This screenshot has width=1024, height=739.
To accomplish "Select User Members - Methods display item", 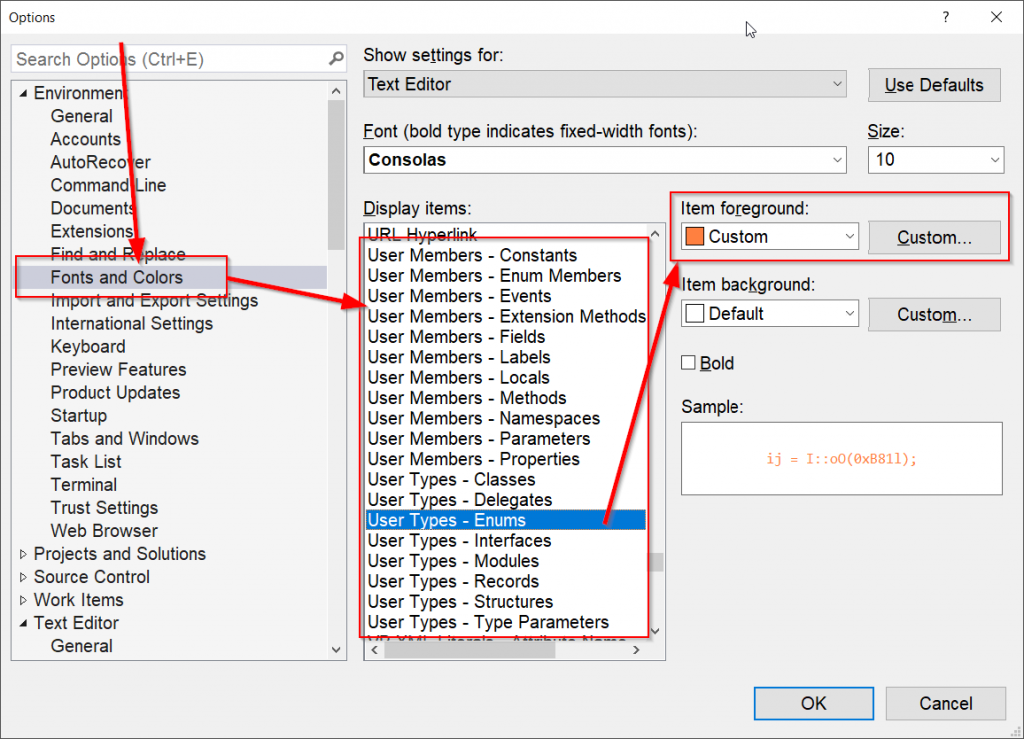I will (467, 398).
